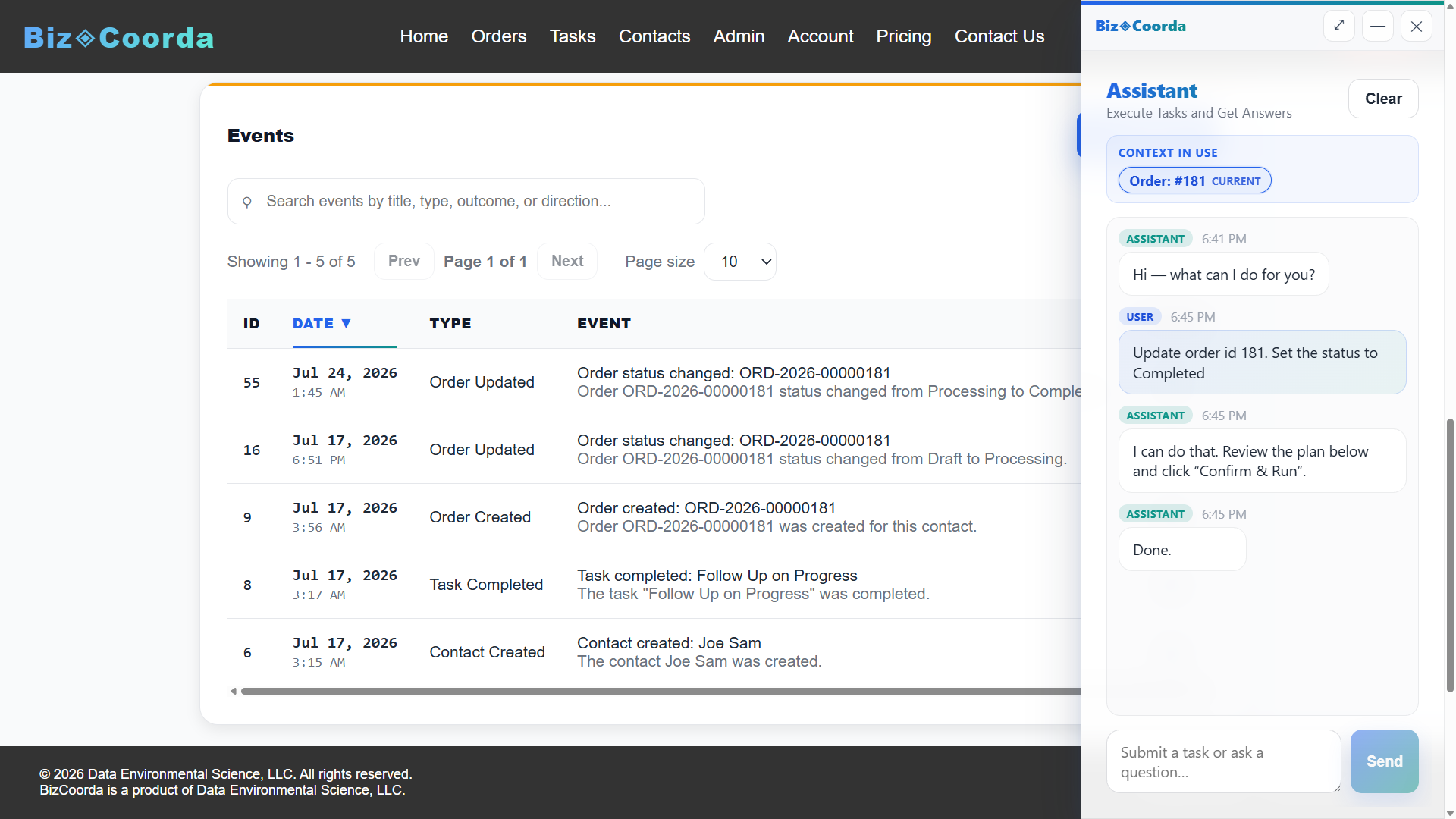1456x819 pixels.
Task: Sort by the TYPE column header
Action: (x=450, y=324)
